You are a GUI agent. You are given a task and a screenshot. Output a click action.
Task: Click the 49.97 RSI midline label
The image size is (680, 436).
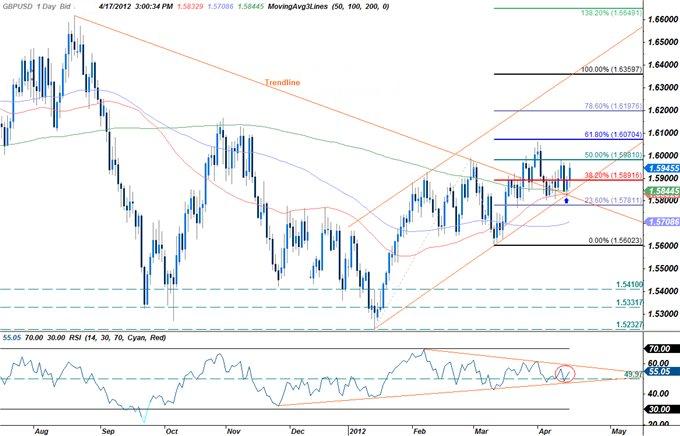633,374
